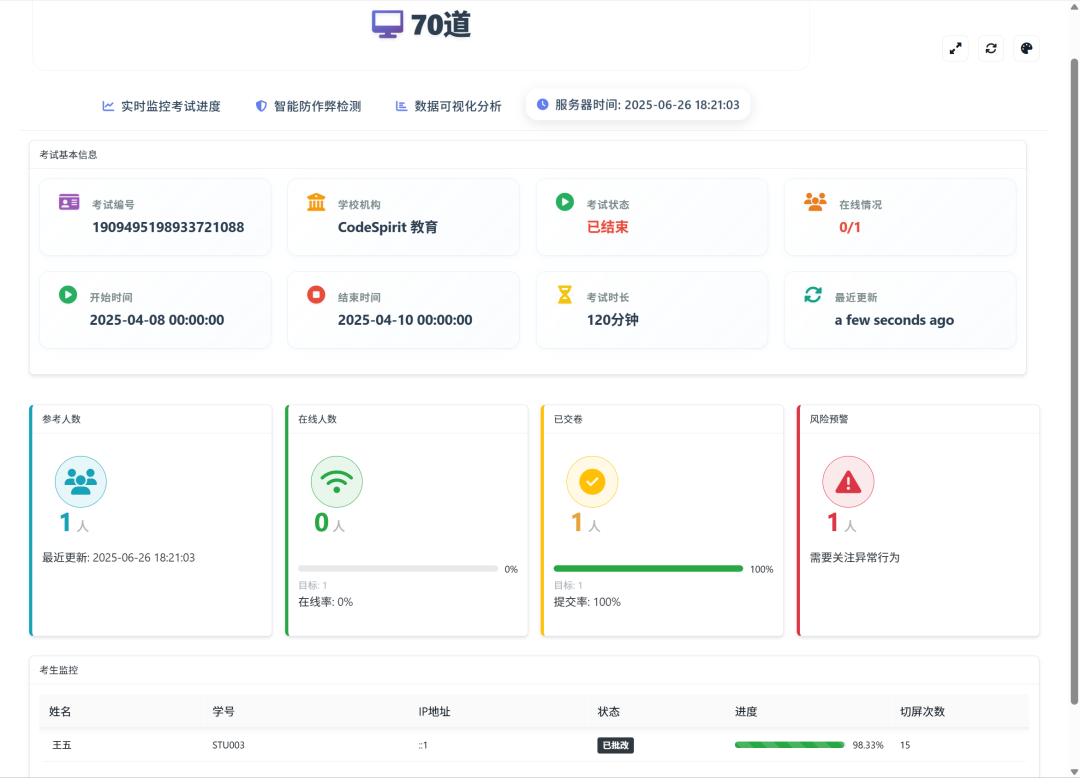Viewport: 1080px width, 778px height.
Task: Click the 提交率 green progress bar
Action: [648, 569]
